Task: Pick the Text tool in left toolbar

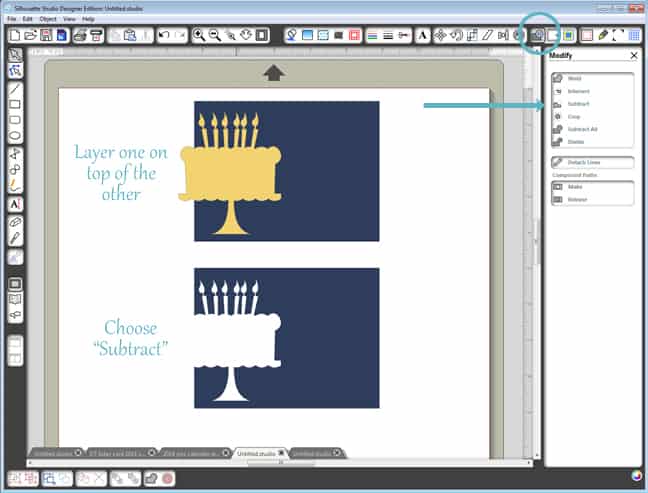Action: 15,204
